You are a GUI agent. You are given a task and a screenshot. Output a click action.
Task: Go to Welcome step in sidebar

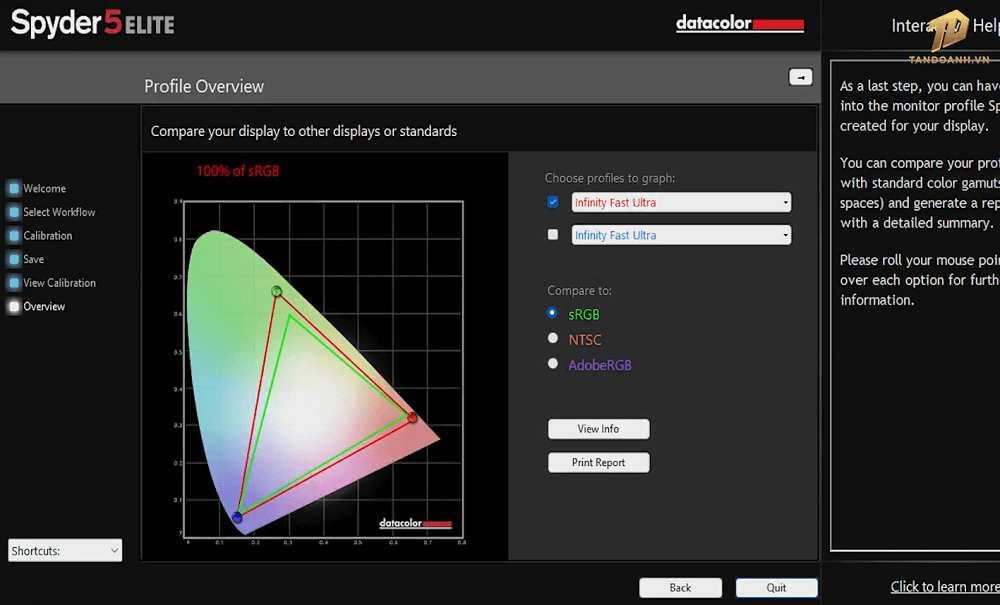45,189
